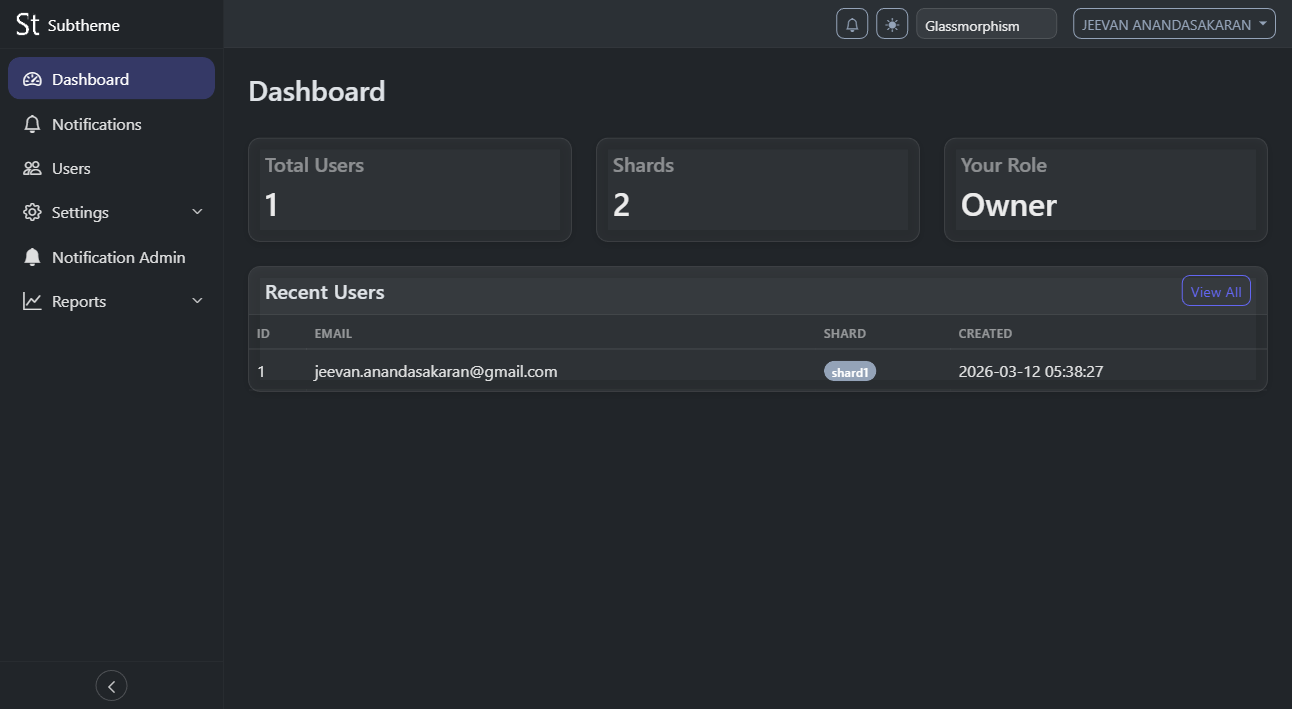Click the Dashboard speedometer icon
The width and height of the screenshot is (1292, 709).
(x=32, y=79)
